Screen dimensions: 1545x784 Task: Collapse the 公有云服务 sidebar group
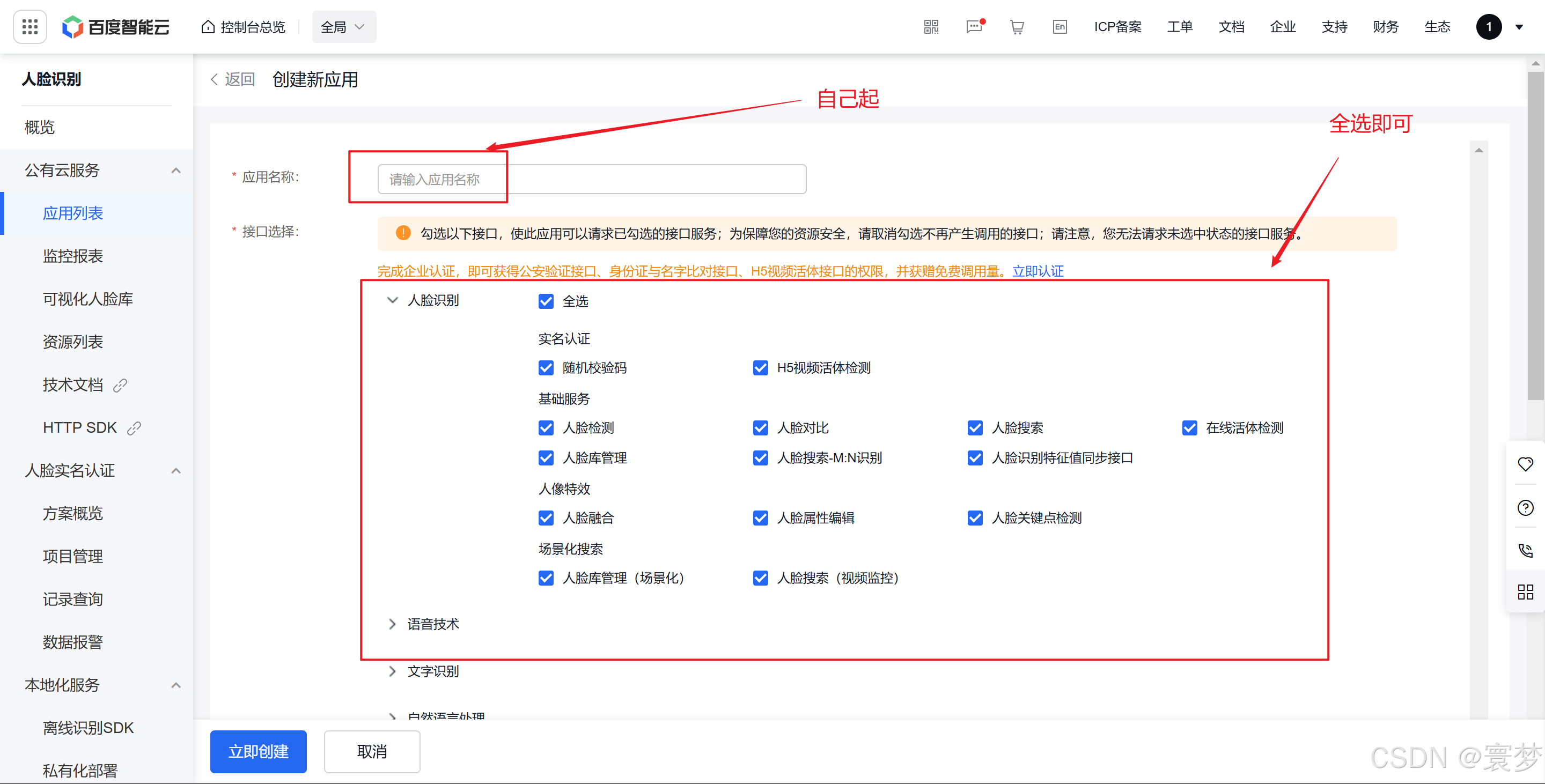point(176,170)
